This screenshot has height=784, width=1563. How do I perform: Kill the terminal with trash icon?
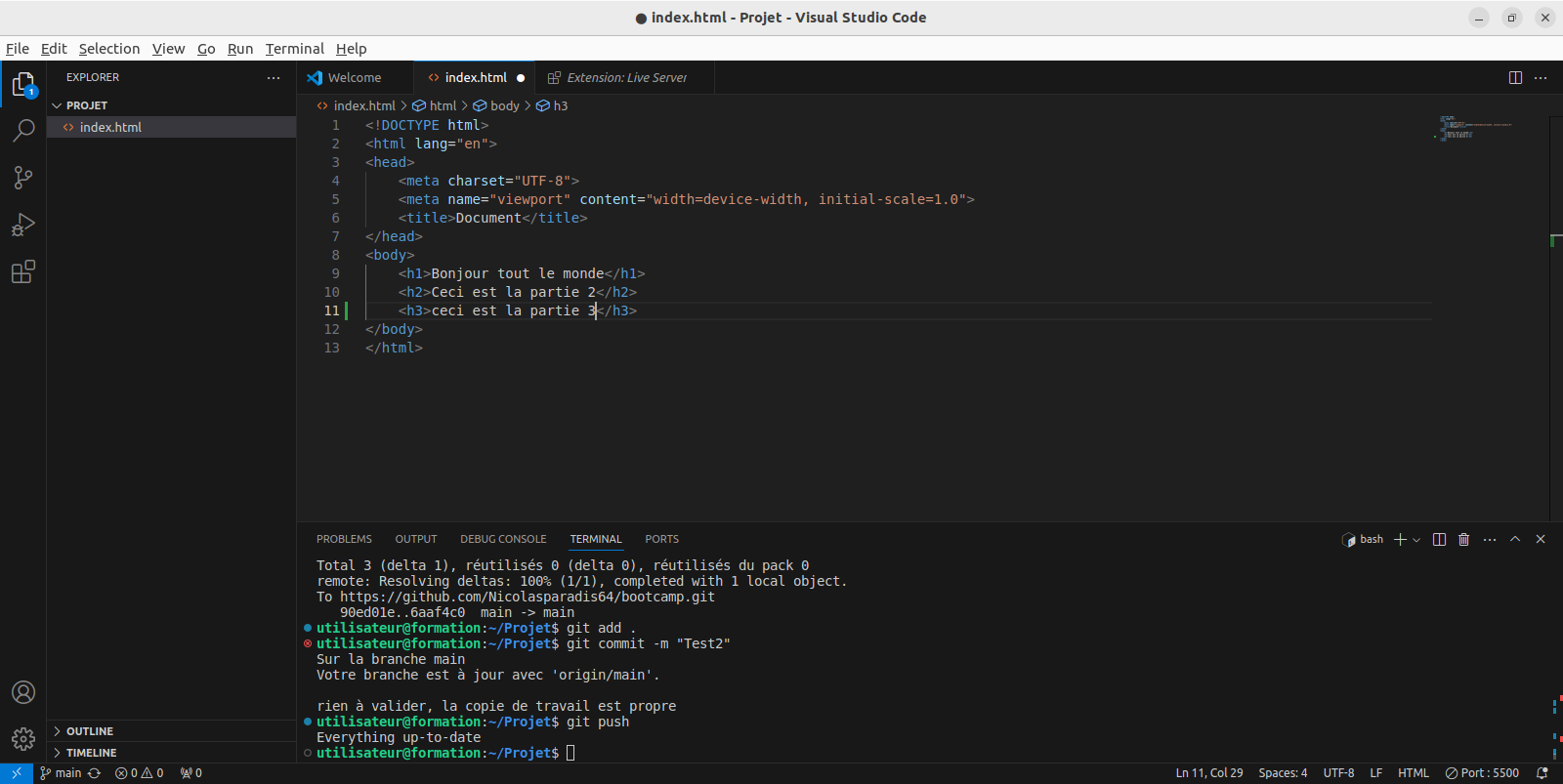tap(1463, 539)
